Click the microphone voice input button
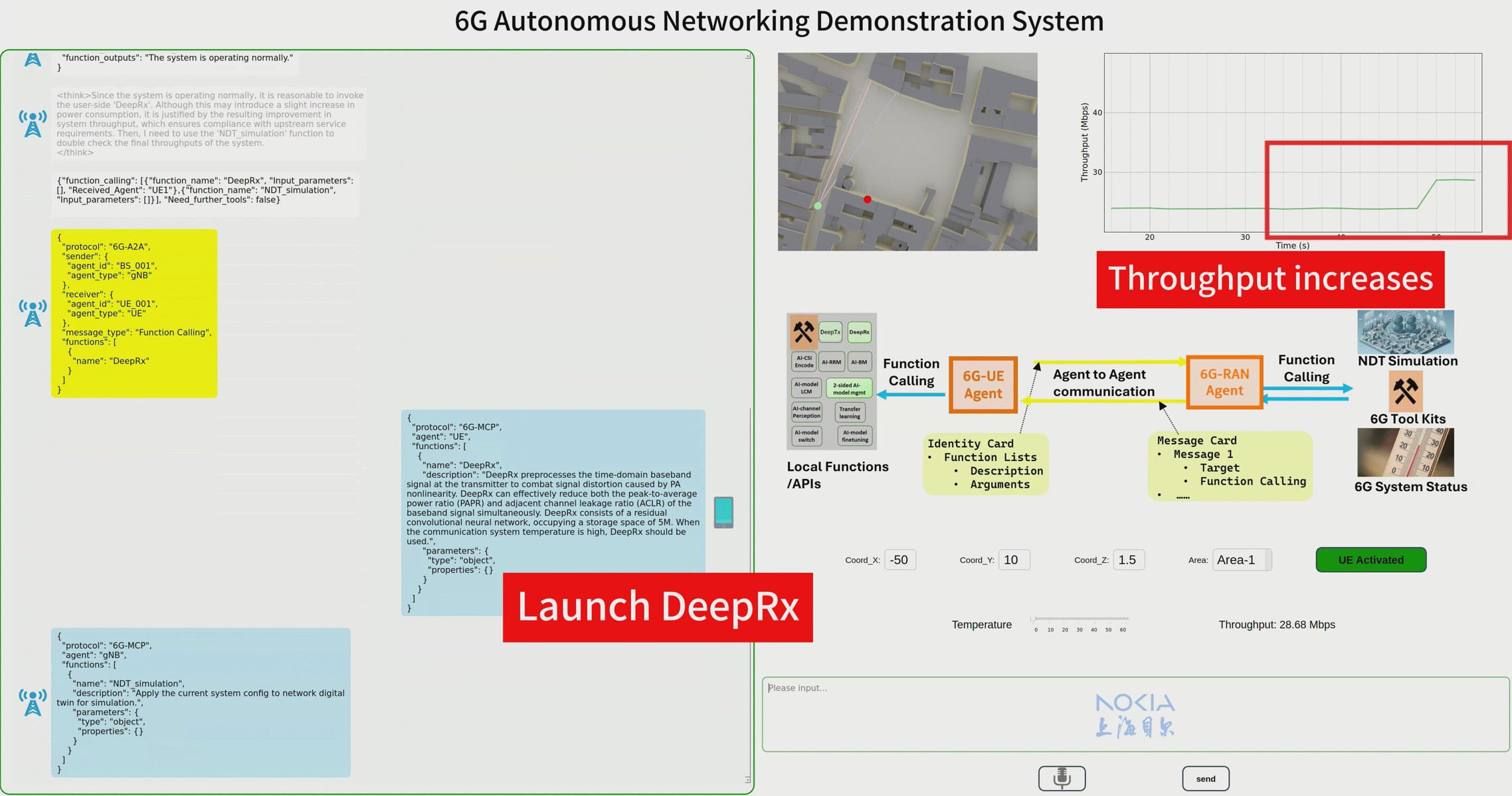 1062,778
